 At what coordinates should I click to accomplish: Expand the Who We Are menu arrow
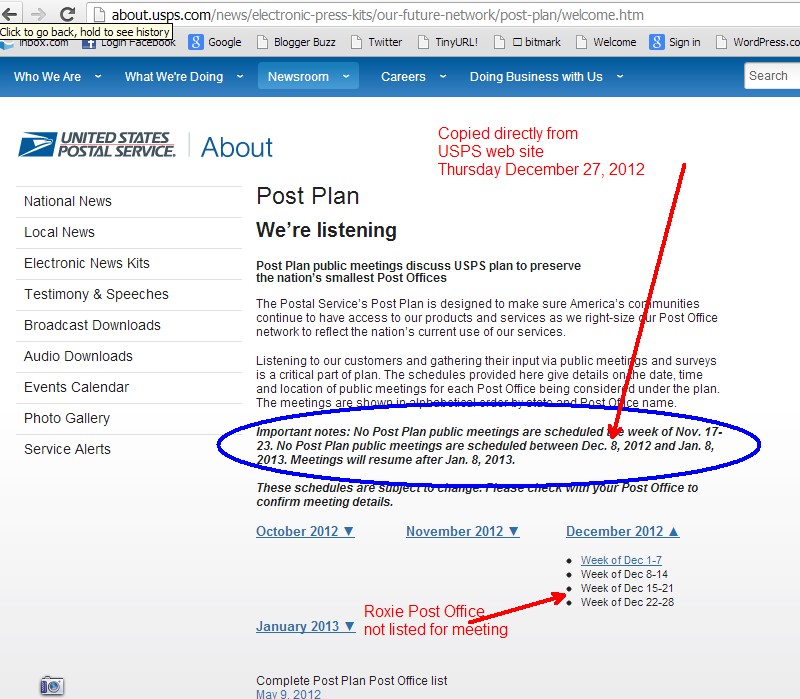pos(98,77)
